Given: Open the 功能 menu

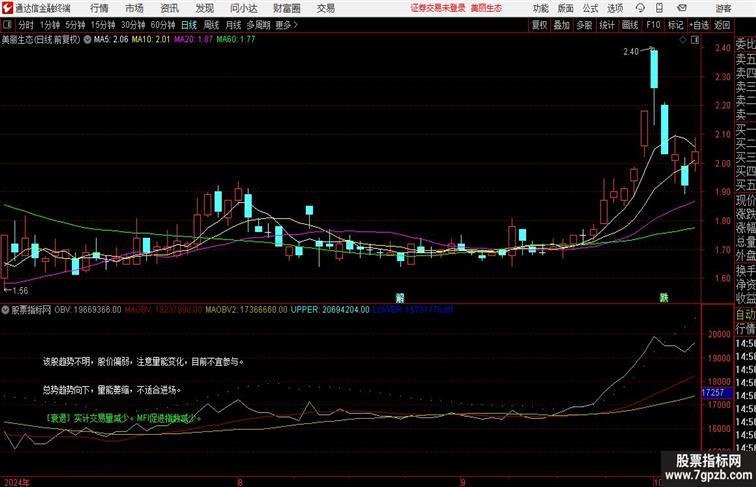Looking at the screenshot, I should (x=540, y=8).
